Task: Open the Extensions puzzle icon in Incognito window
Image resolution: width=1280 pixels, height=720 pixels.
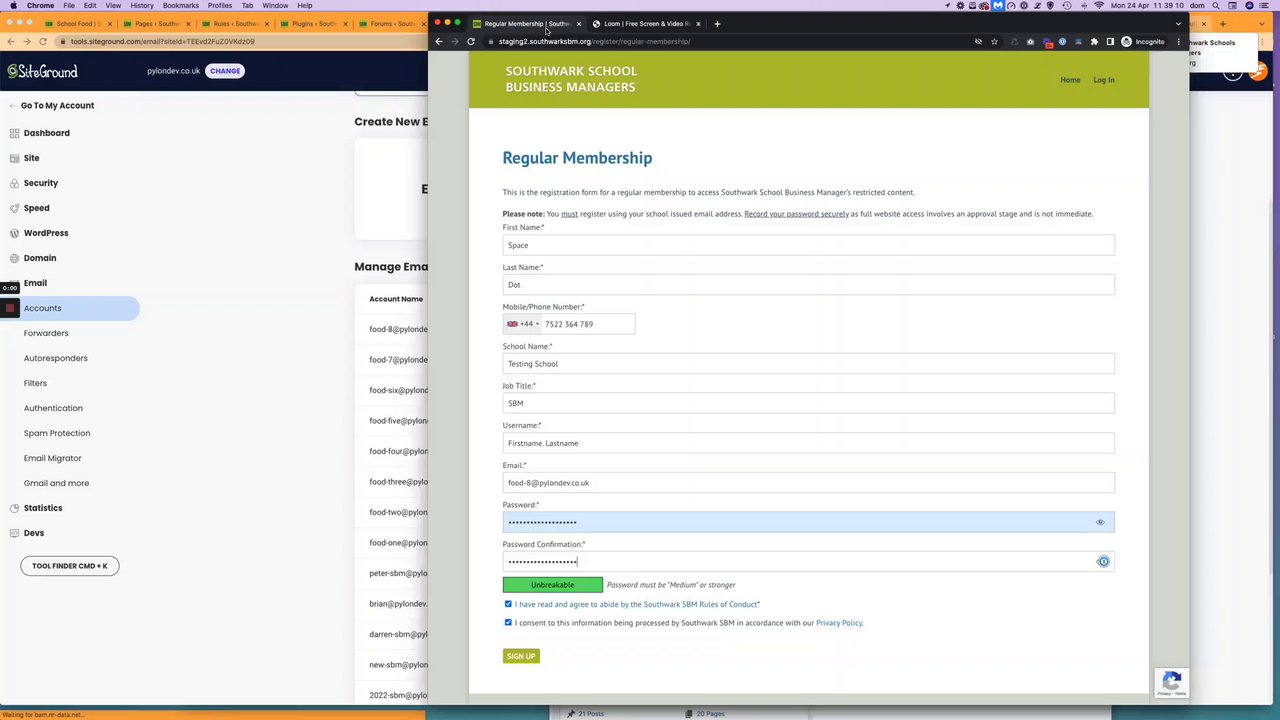Action: pos(1094,41)
